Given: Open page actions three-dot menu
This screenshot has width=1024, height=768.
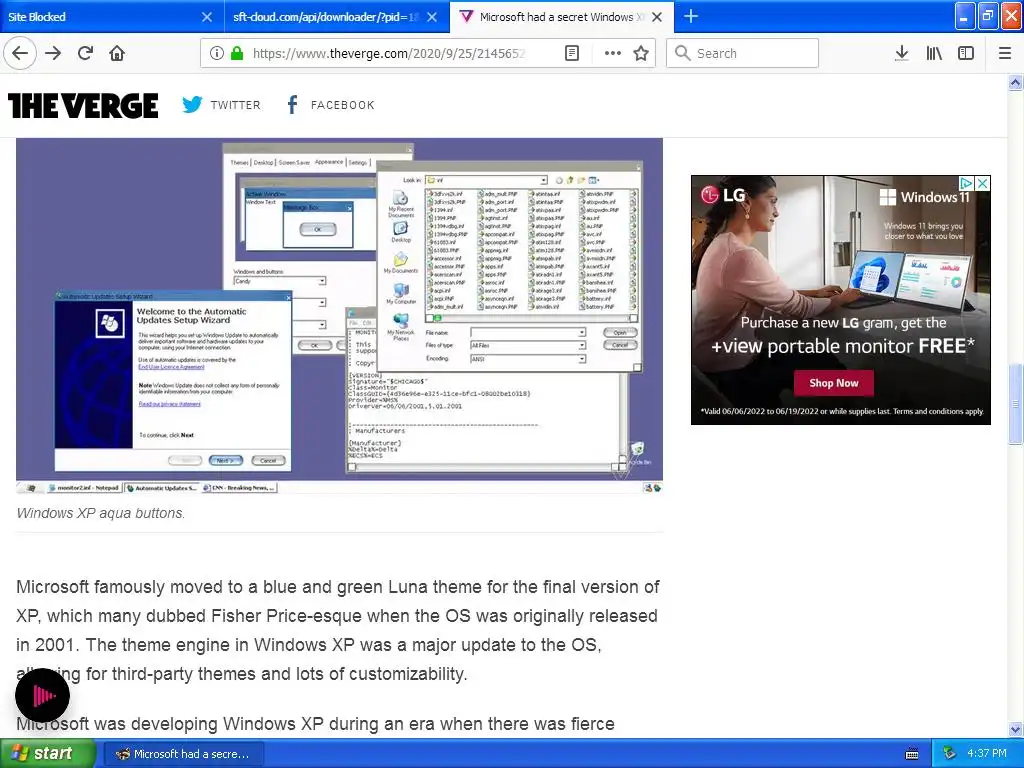Looking at the screenshot, I should 613,53.
